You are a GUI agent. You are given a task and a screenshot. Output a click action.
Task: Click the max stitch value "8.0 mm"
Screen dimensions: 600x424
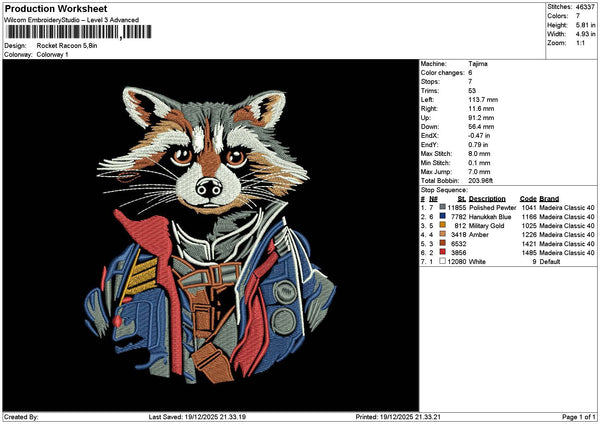tap(479, 154)
